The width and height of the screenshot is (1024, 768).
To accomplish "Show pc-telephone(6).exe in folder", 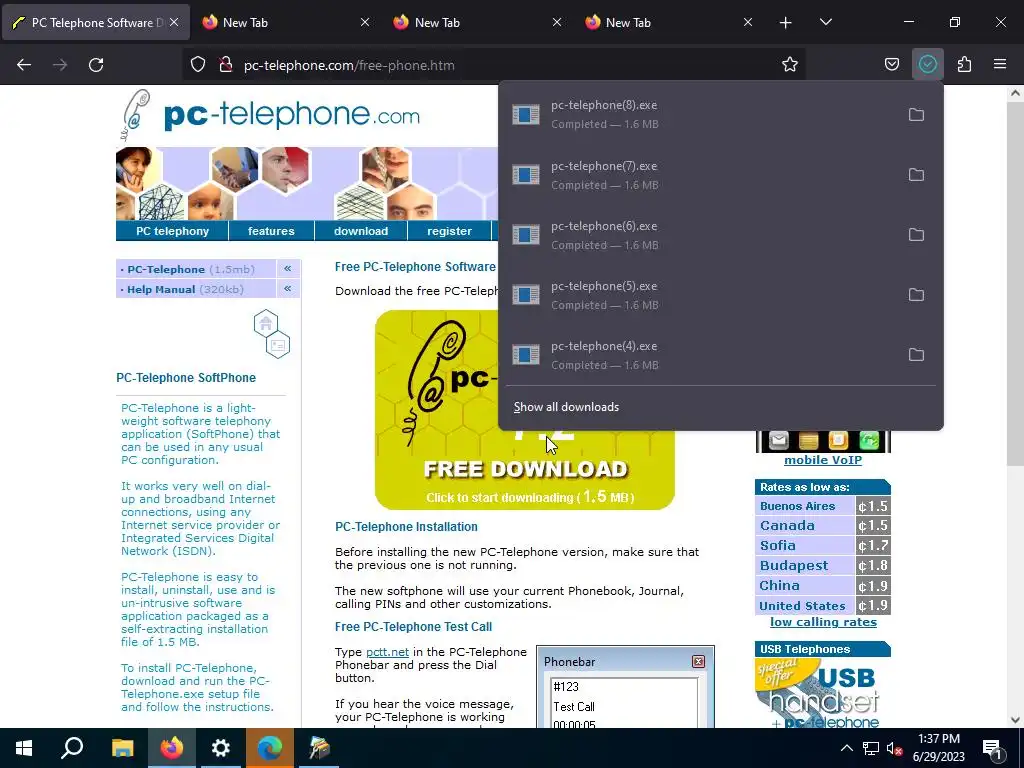I will pos(916,235).
